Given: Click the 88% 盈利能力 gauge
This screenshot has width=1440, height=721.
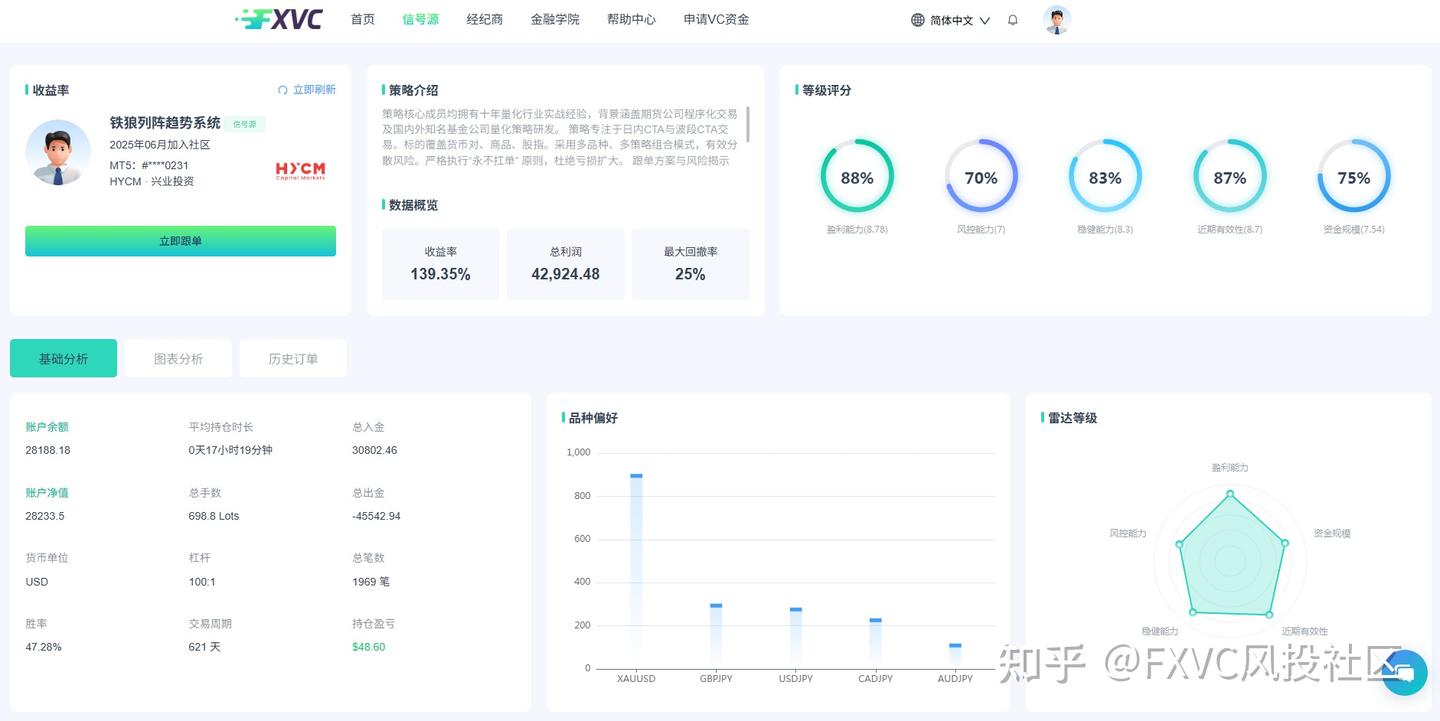Looking at the screenshot, I should [x=857, y=177].
